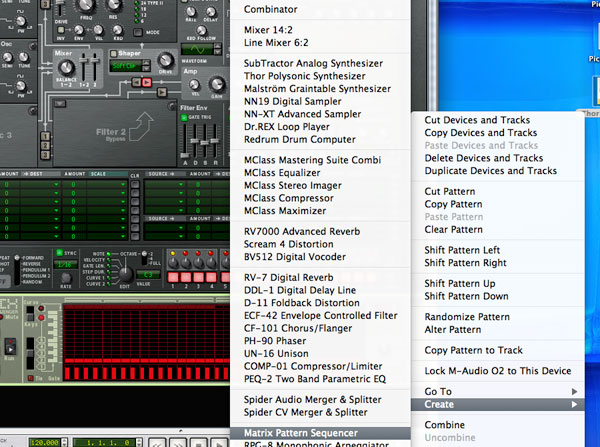
Task: Click the Shaper mode down arrow
Action: point(146,69)
